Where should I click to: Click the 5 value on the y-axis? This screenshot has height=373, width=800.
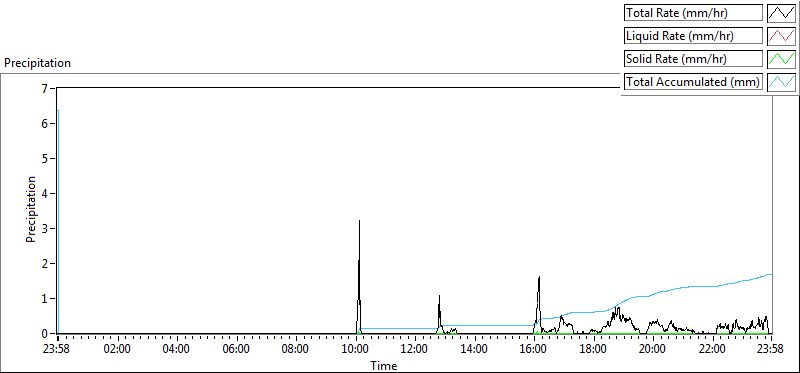pyautogui.click(x=44, y=159)
